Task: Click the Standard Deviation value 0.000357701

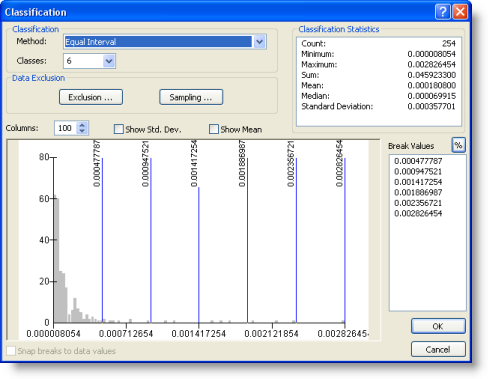Action: click(x=432, y=106)
